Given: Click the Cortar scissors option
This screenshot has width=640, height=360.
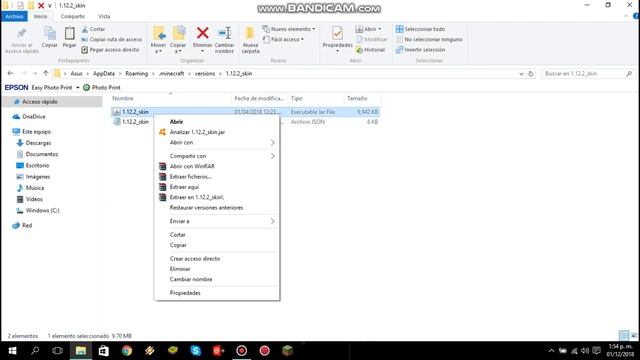Looking at the screenshot, I should coord(93,29).
